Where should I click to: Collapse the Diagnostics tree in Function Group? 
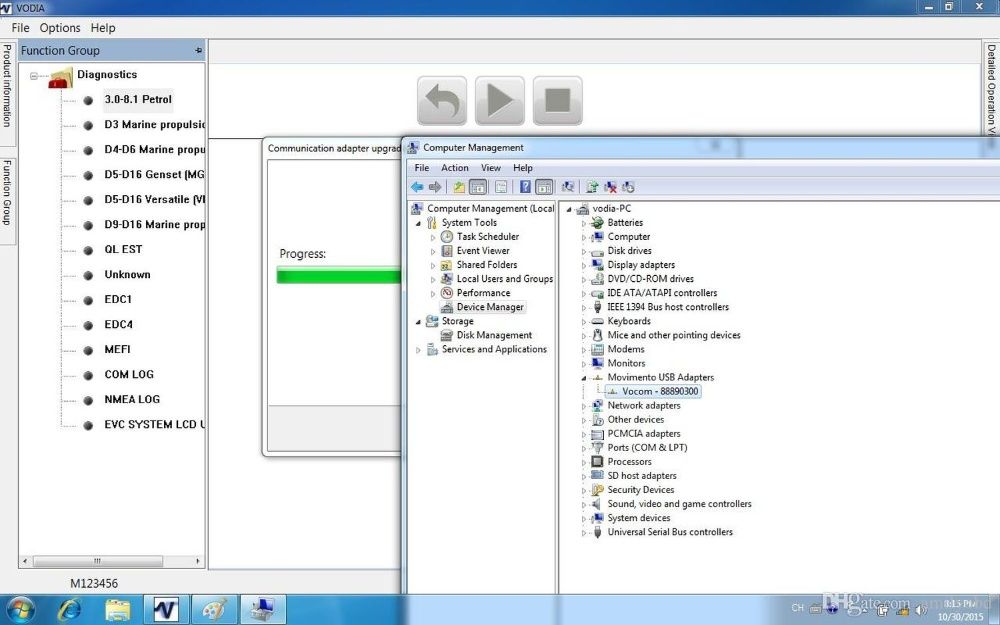pyautogui.click(x=34, y=75)
